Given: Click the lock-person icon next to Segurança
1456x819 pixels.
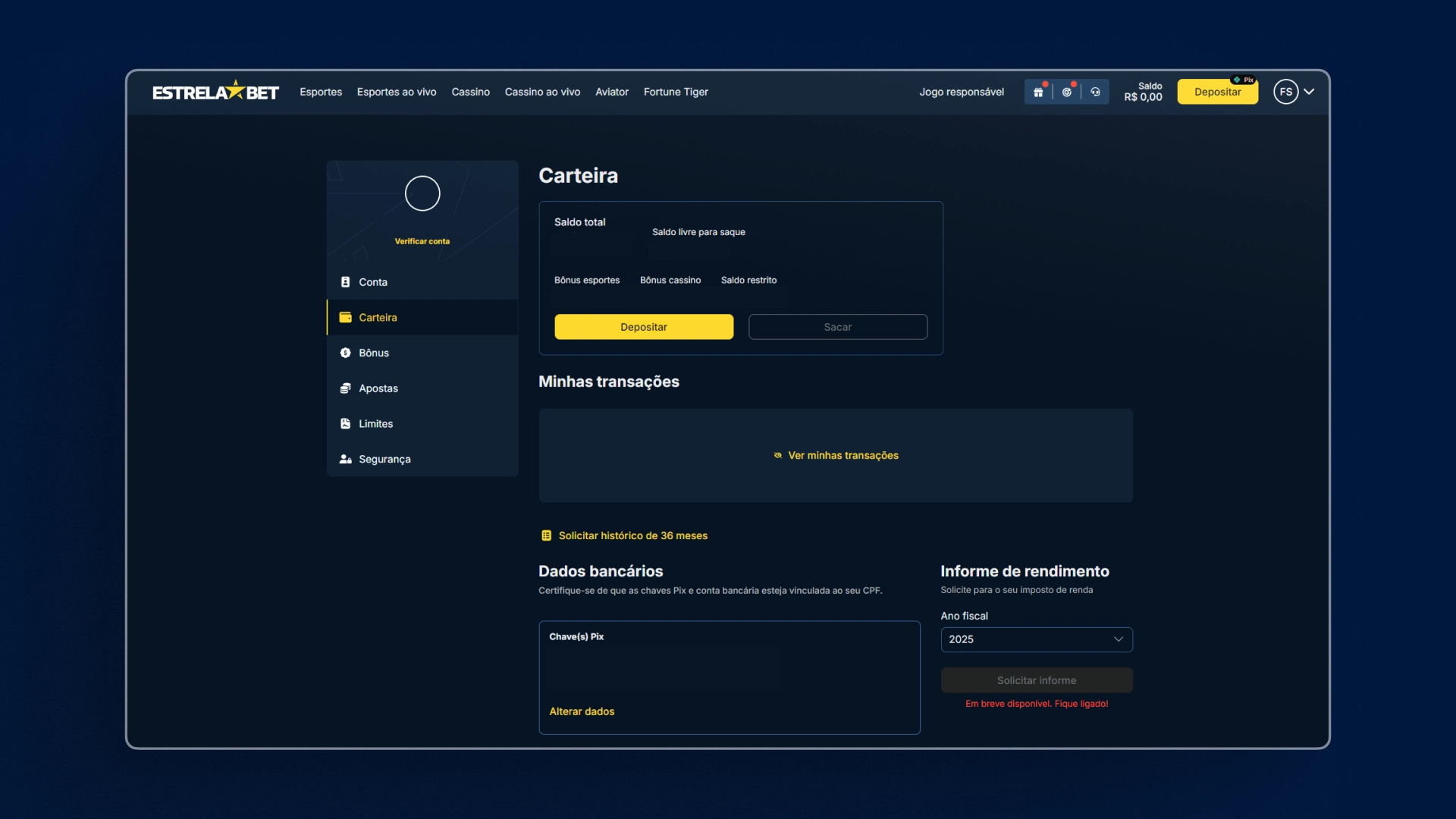Looking at the screenshot, I should click(x=345, y=459).
